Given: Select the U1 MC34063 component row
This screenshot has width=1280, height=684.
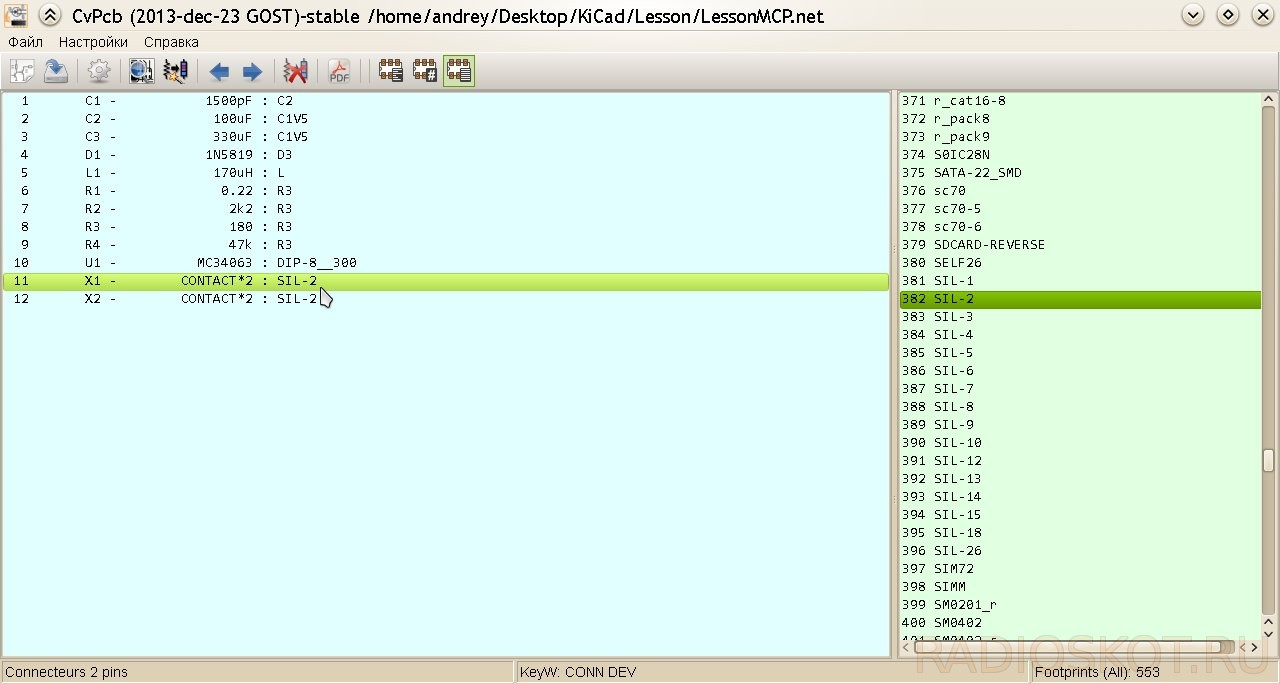Looking at the screenshot, I should (x=446, y=263).
